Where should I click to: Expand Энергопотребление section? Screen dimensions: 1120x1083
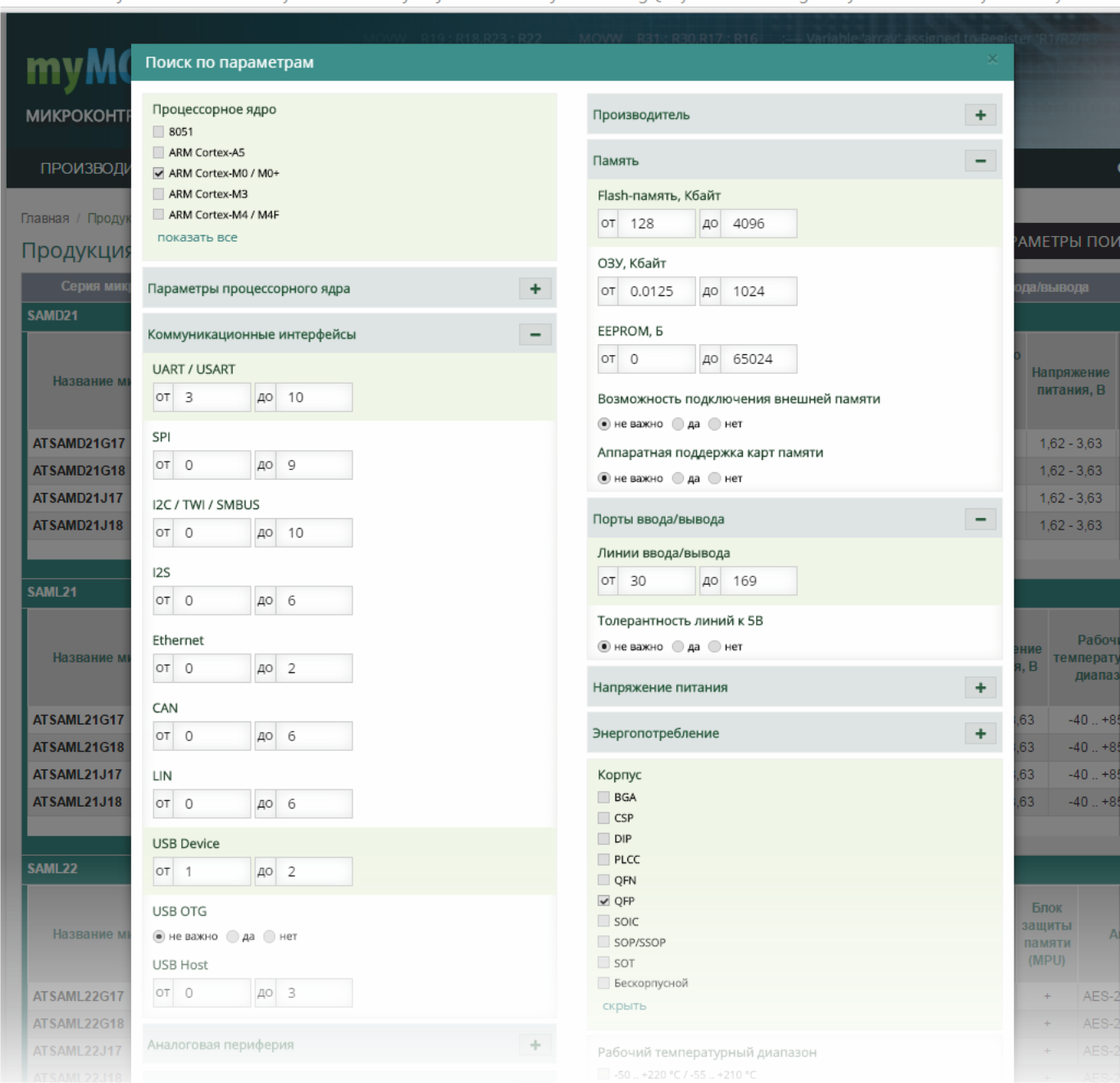[980, 734]
